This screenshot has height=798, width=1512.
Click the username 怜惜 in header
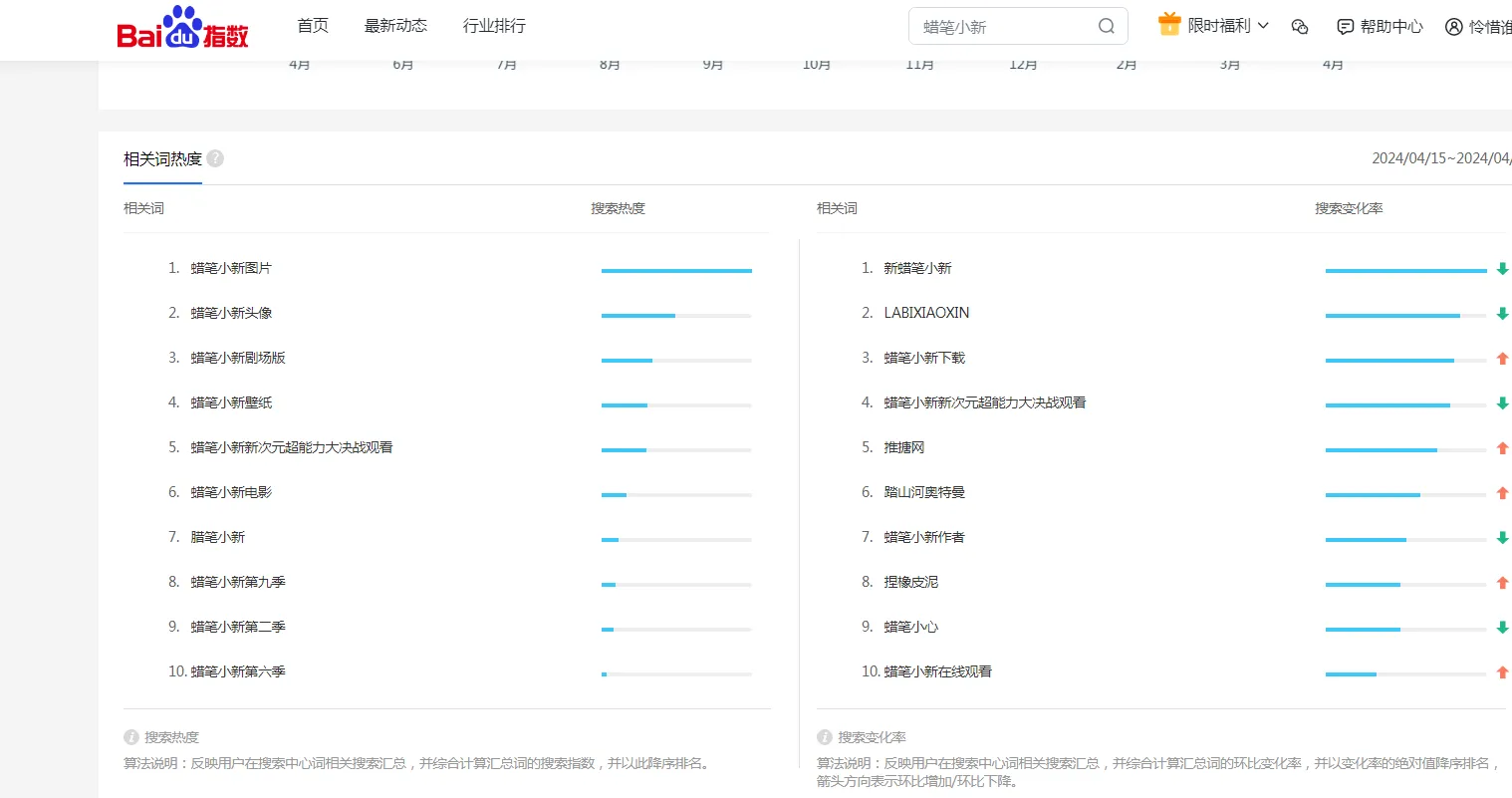pos(1490,27)
